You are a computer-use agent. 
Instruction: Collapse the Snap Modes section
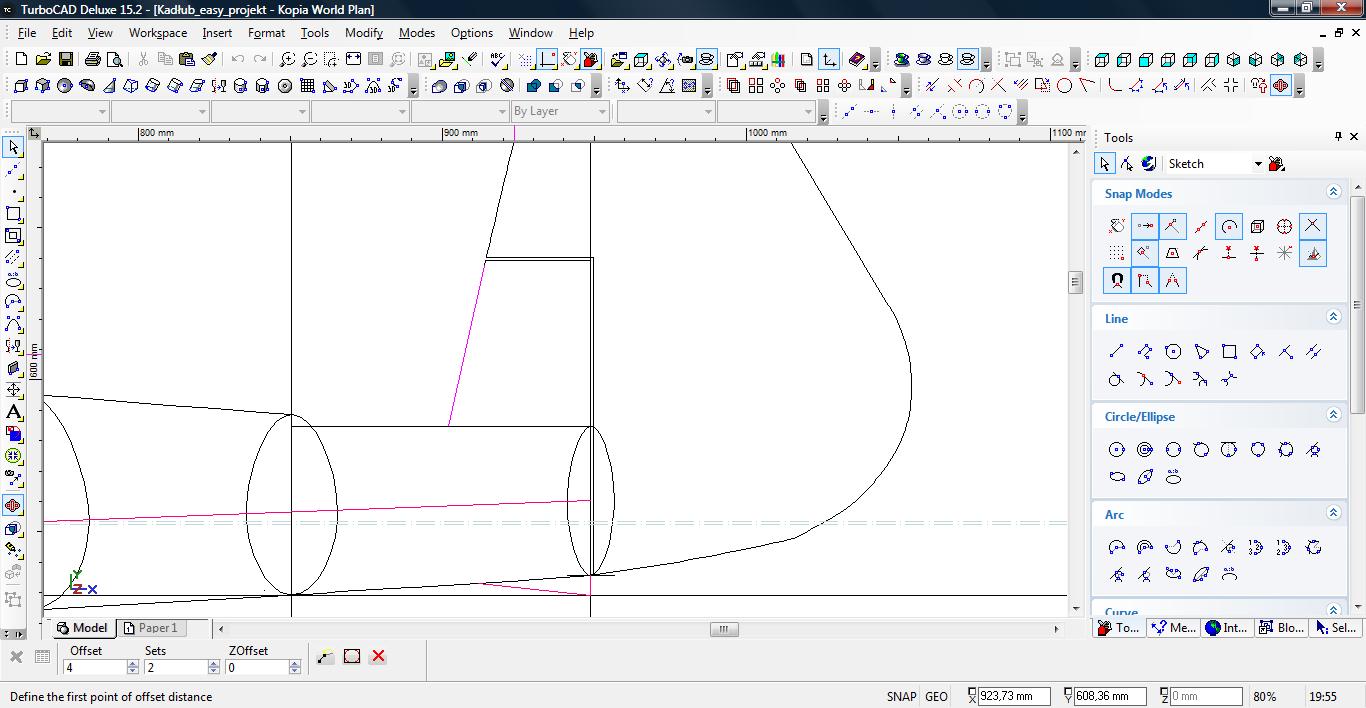pos(1333,192)
